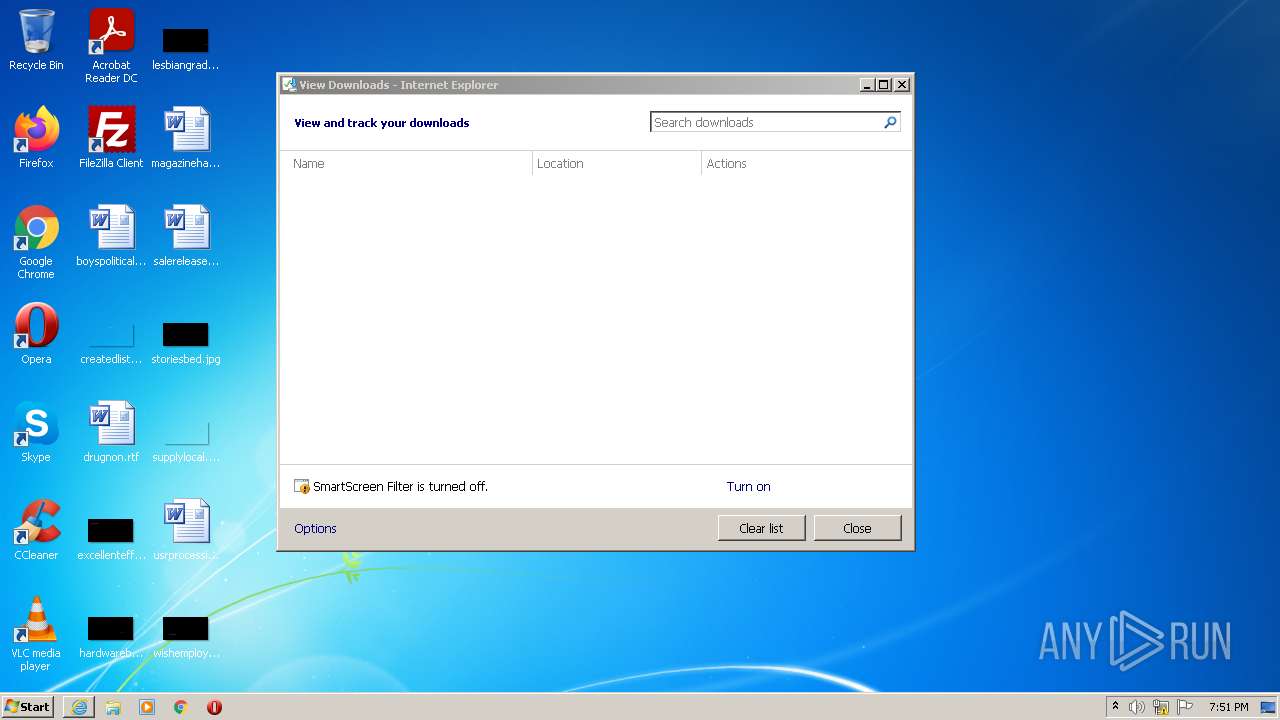Select the usrprocessi document icon
This screenshot has height=720, width=1280.
pos(186,530)
